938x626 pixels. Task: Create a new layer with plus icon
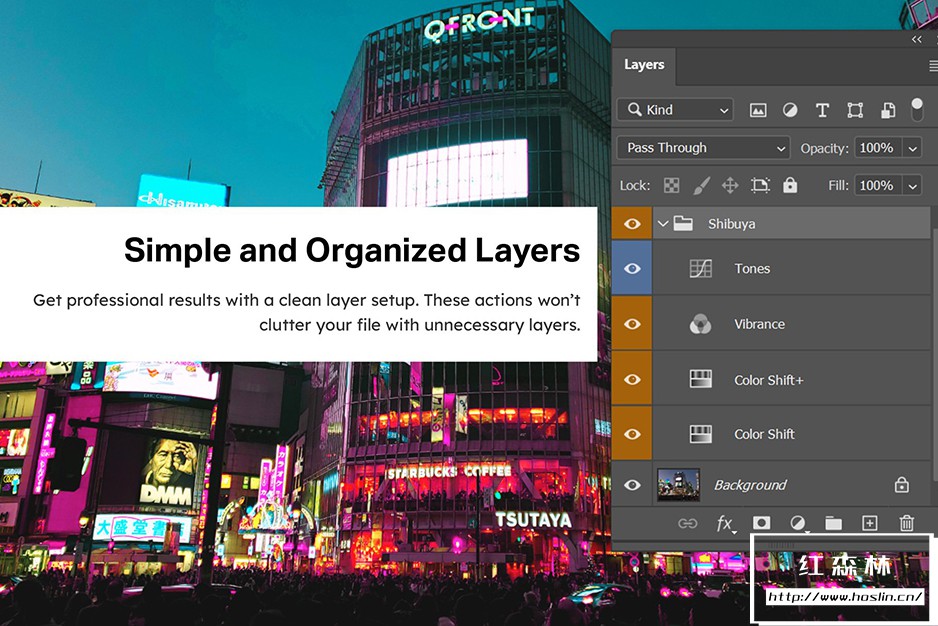click(x=869, y=523)
